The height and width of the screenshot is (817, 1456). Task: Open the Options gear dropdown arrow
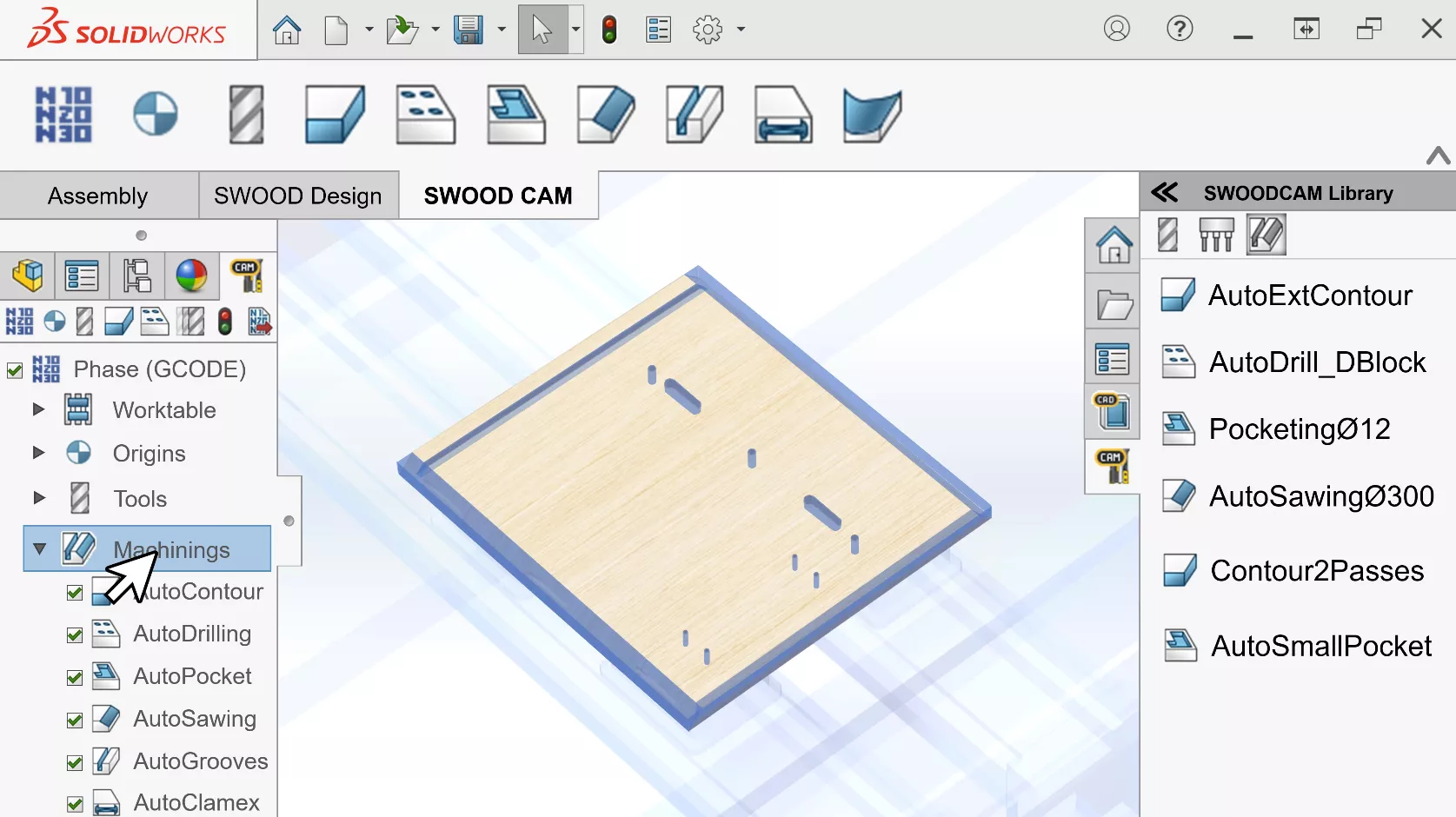741,30
